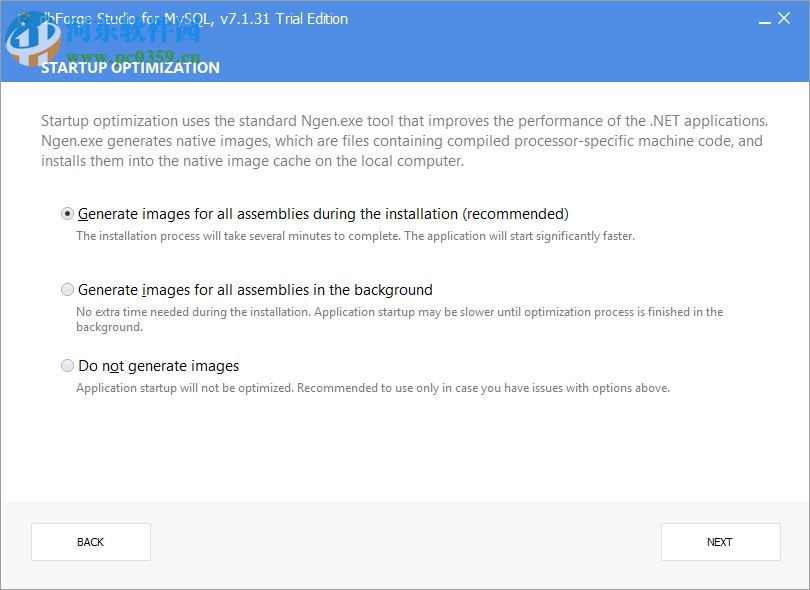Select the radio button for generating images during installation
810x590 pixels.
tap(68, 214)
